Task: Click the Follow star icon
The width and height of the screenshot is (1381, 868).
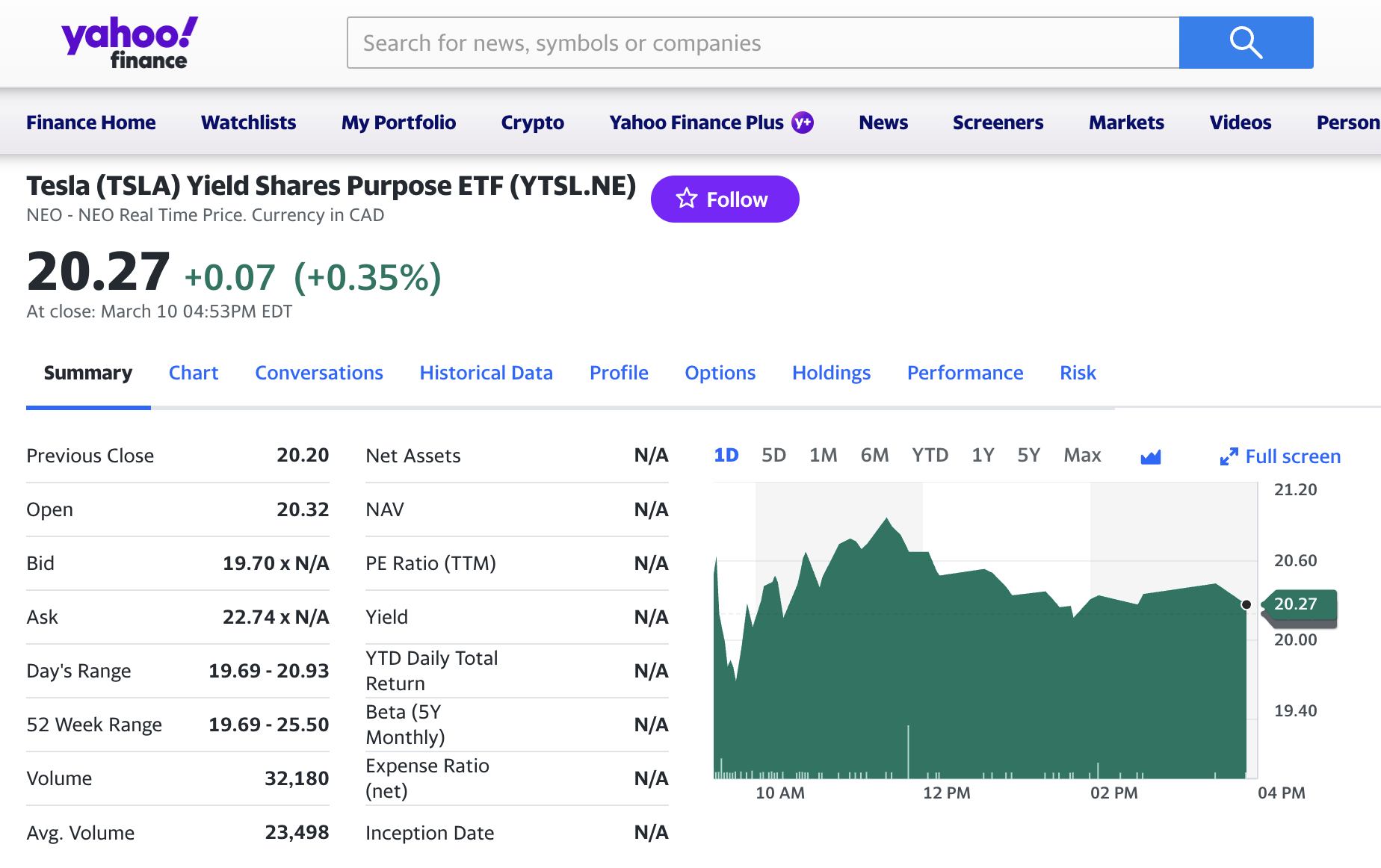Action: coord(686,199)
